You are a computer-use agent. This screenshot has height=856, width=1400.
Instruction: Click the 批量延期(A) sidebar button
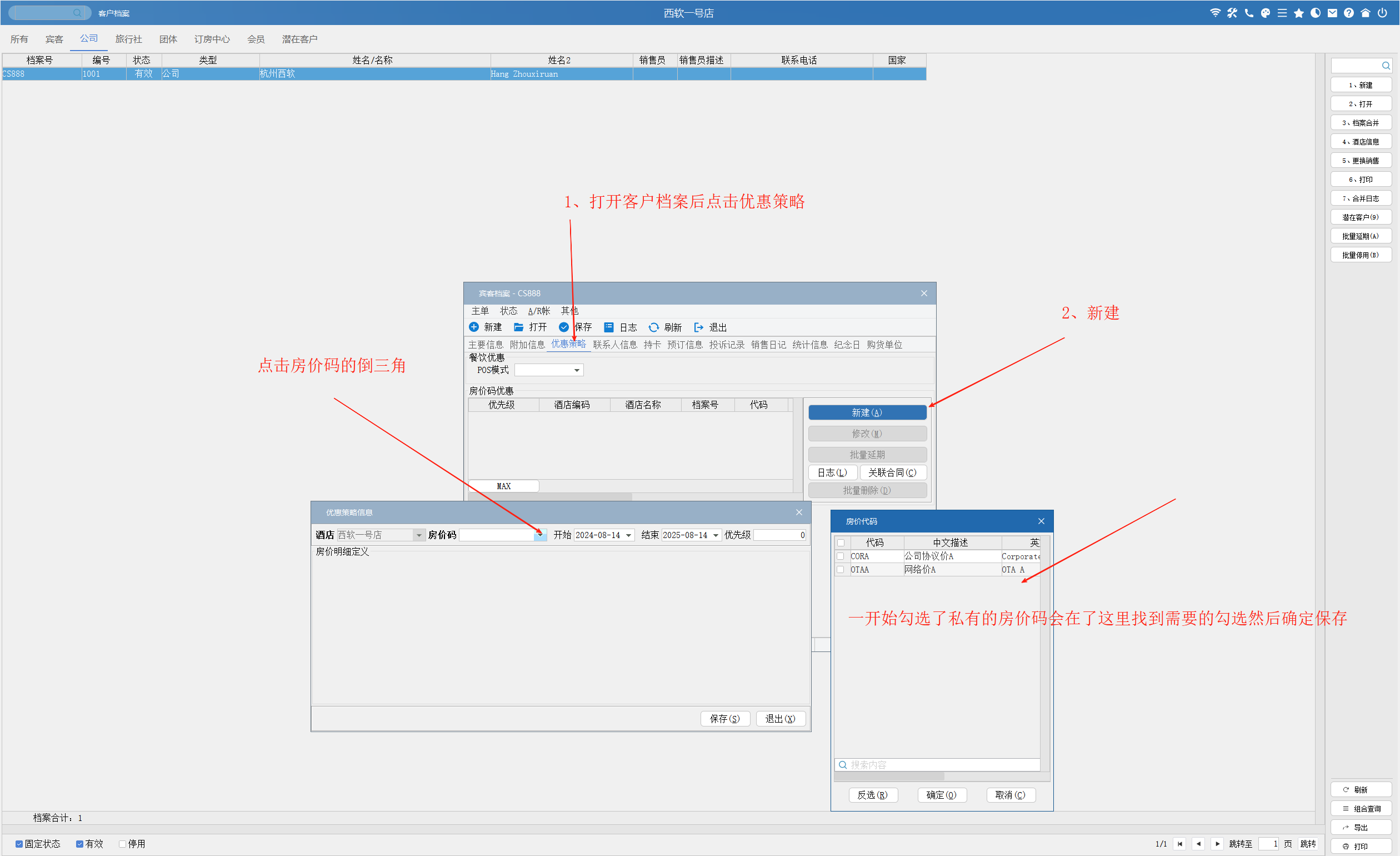coord(1360,236)
